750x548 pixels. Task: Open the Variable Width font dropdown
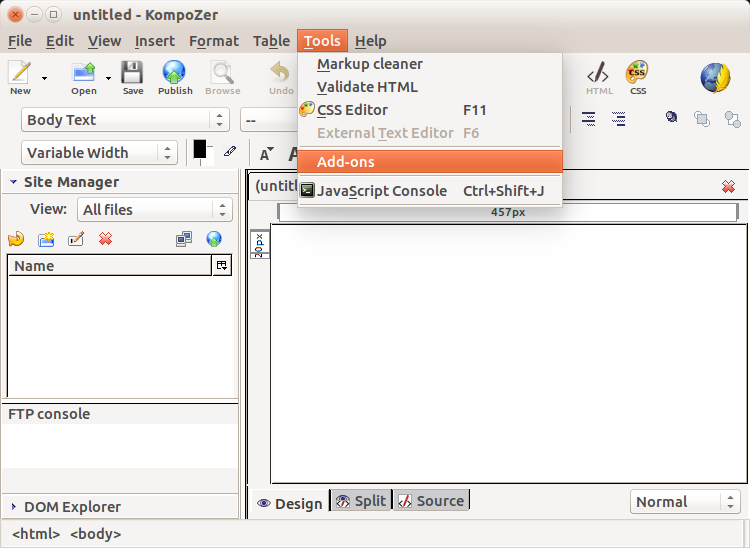coord(99,153)
